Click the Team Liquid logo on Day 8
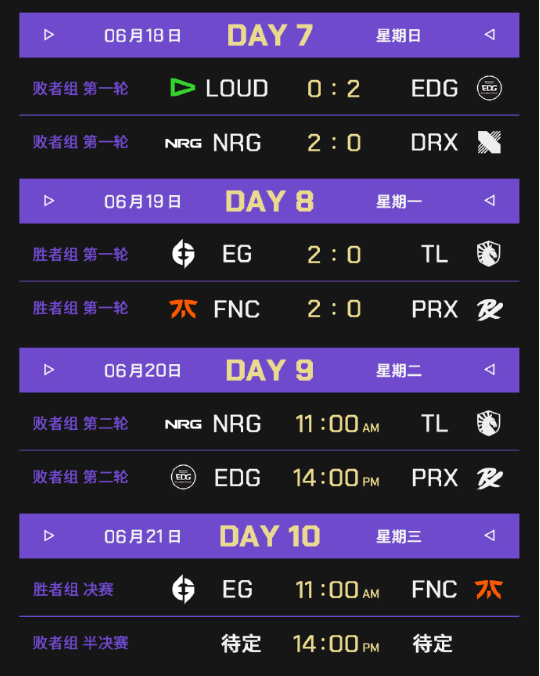This screenshot has height=676, width=540. (x=489, y=254)
